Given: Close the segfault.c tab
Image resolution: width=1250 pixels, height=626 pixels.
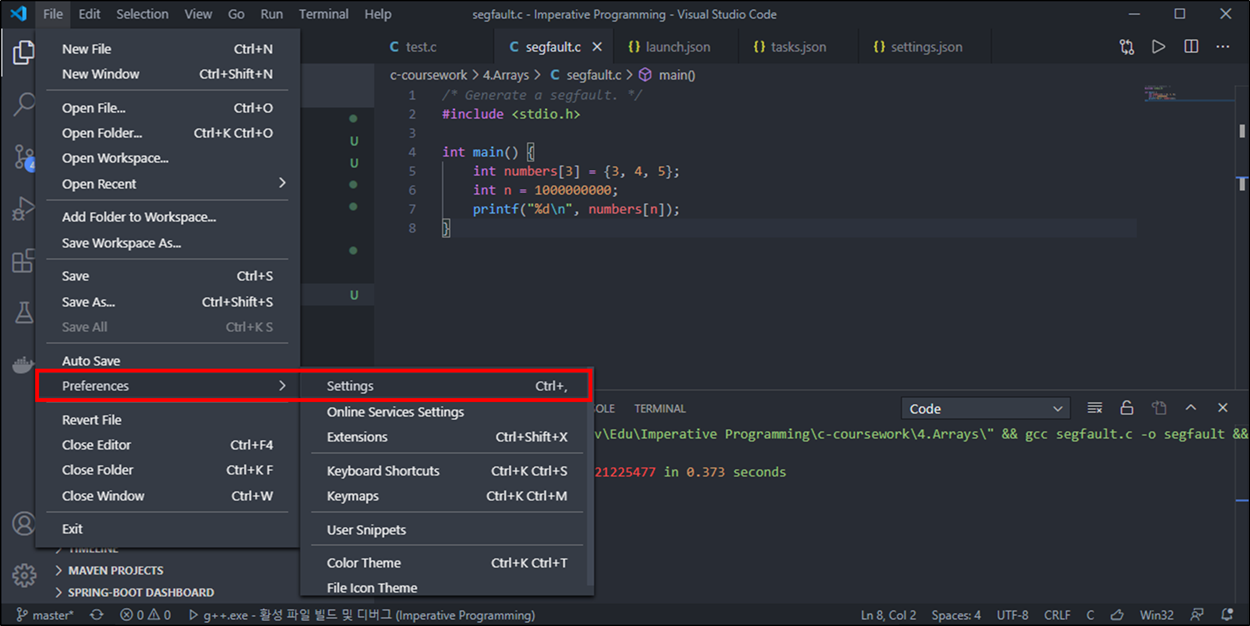Looking at the screenshot, I should 597,47.
